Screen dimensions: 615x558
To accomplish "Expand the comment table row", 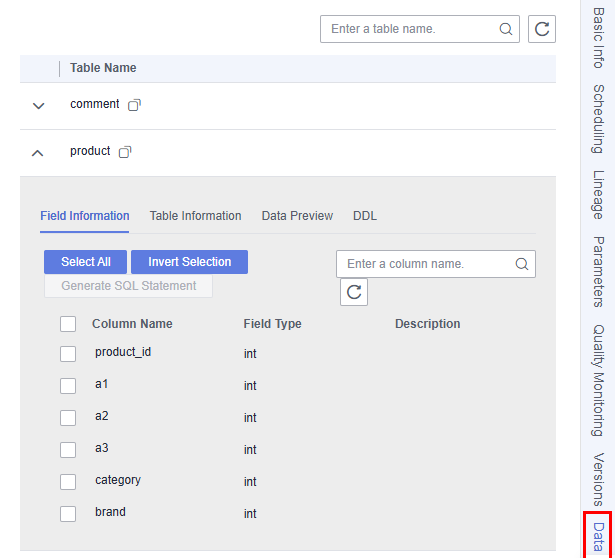I will 38,106.
